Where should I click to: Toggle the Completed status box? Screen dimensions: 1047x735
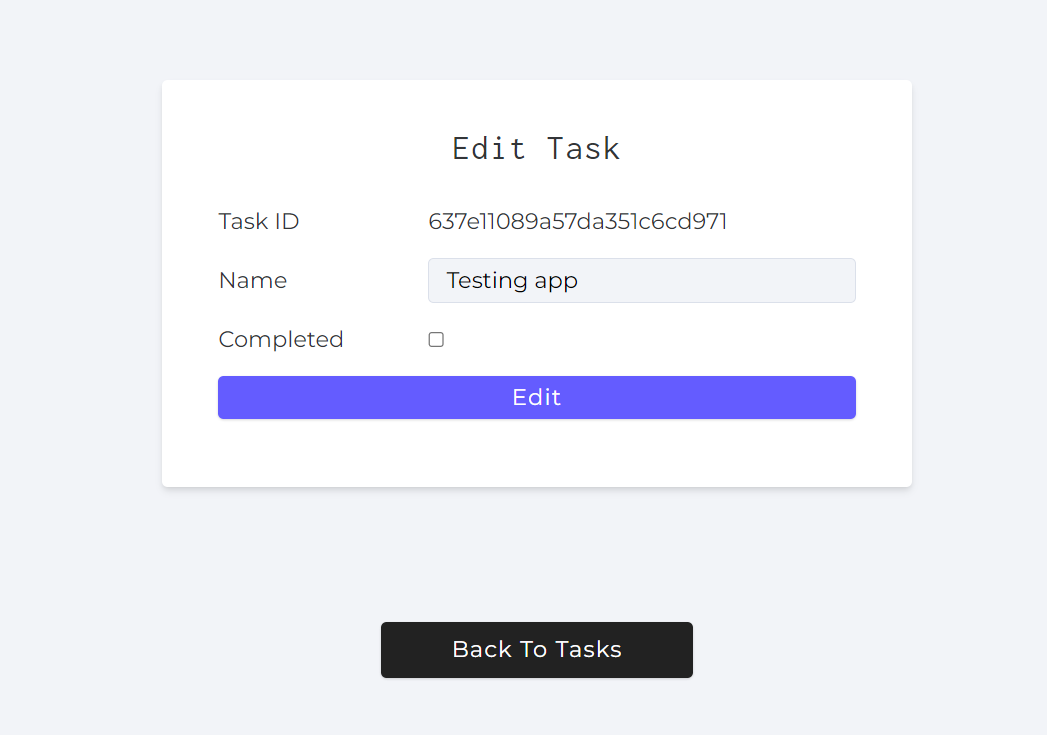(x=435, y=339)
